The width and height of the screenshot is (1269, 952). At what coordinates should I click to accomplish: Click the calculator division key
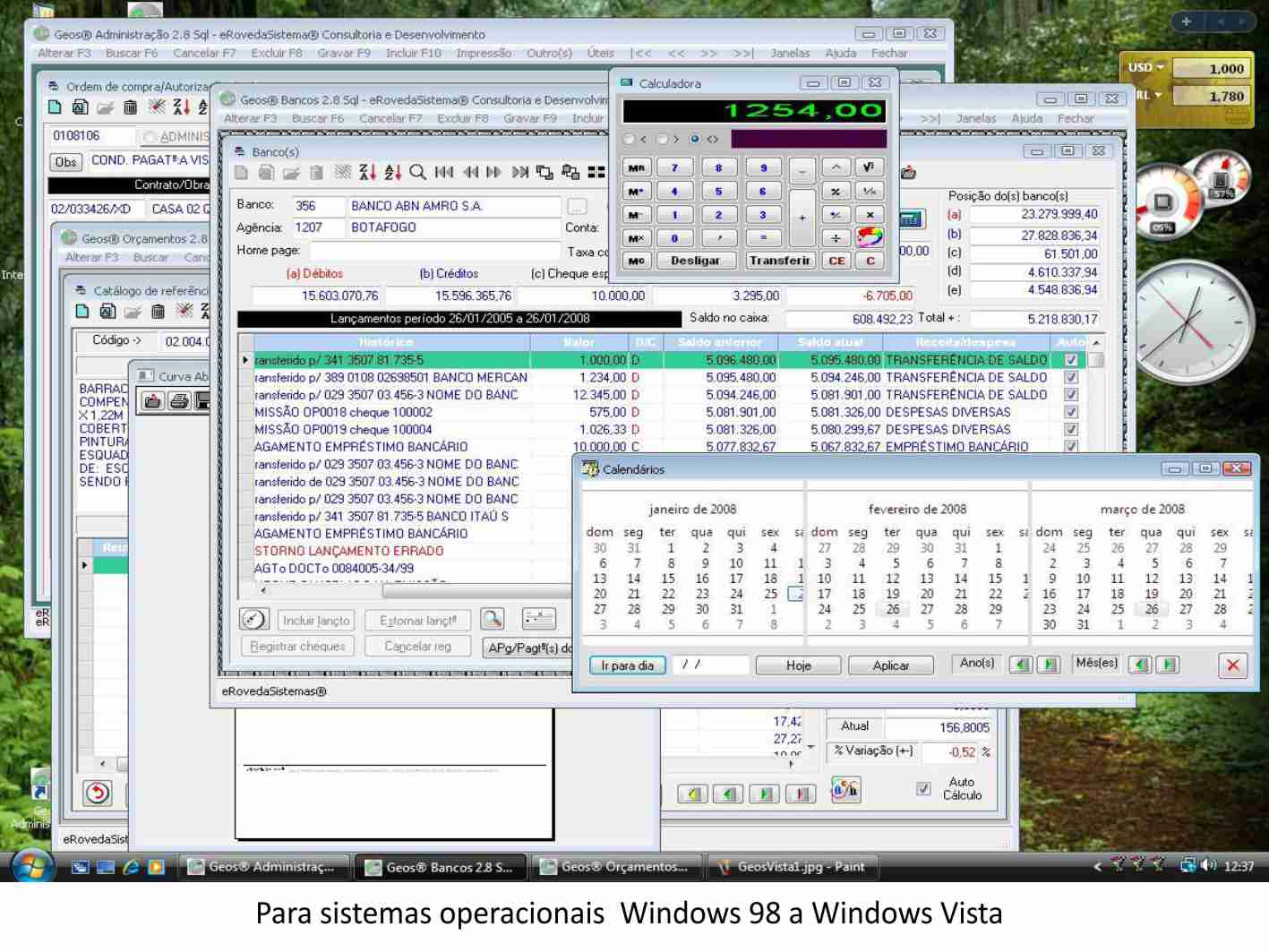point(836,238)
